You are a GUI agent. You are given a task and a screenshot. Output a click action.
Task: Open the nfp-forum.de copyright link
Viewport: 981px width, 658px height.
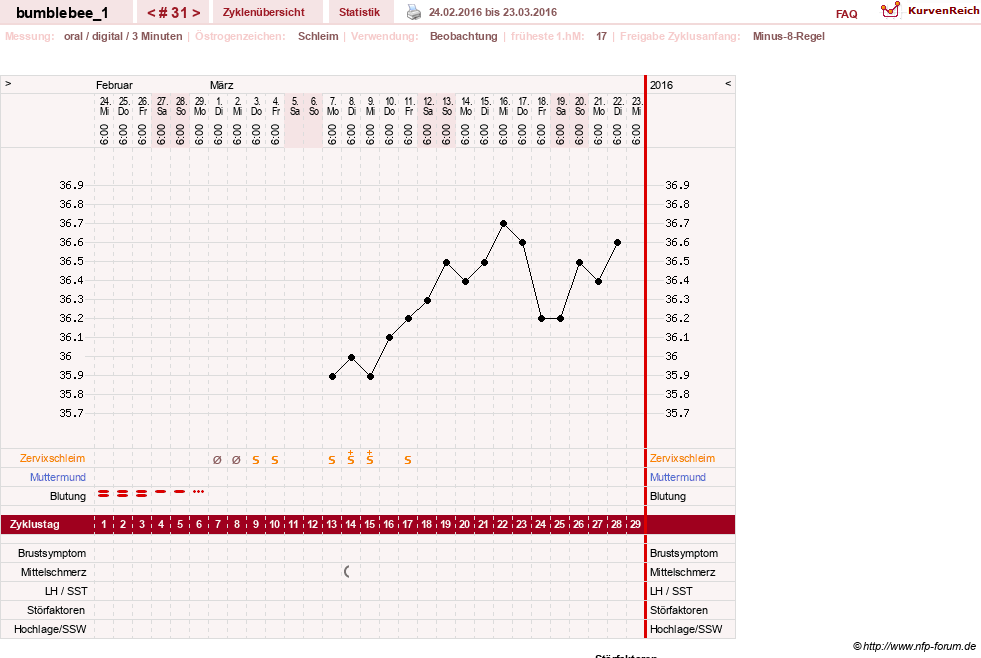coord(914,646)
